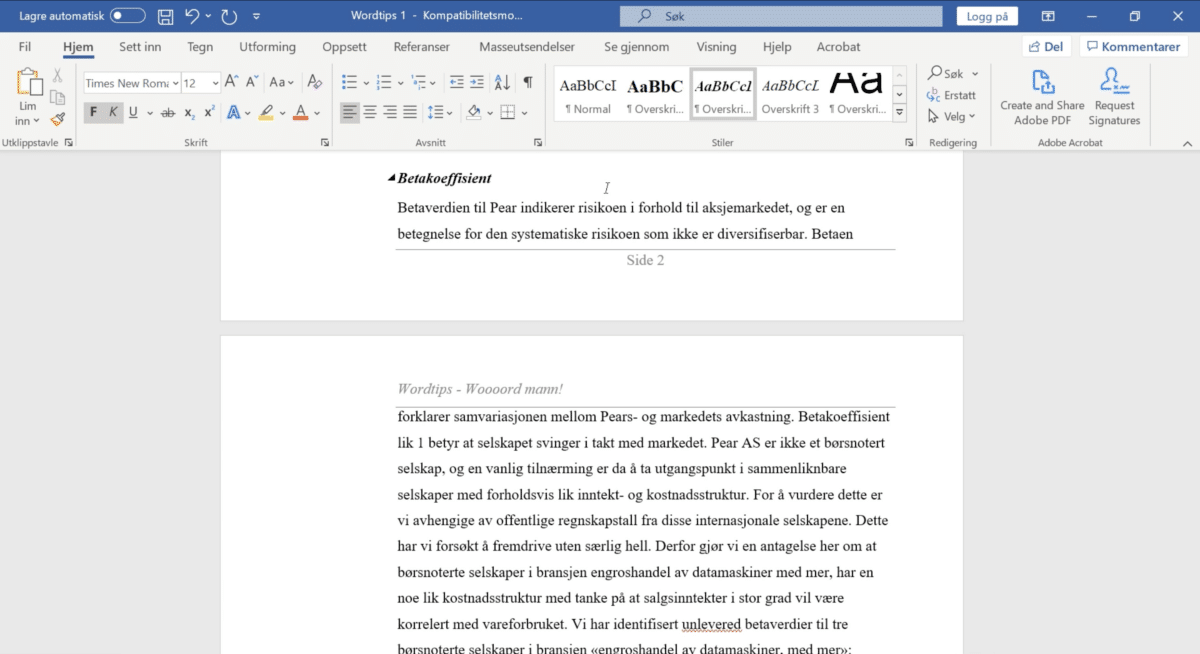Switch to the Sett inn tab

139,47
